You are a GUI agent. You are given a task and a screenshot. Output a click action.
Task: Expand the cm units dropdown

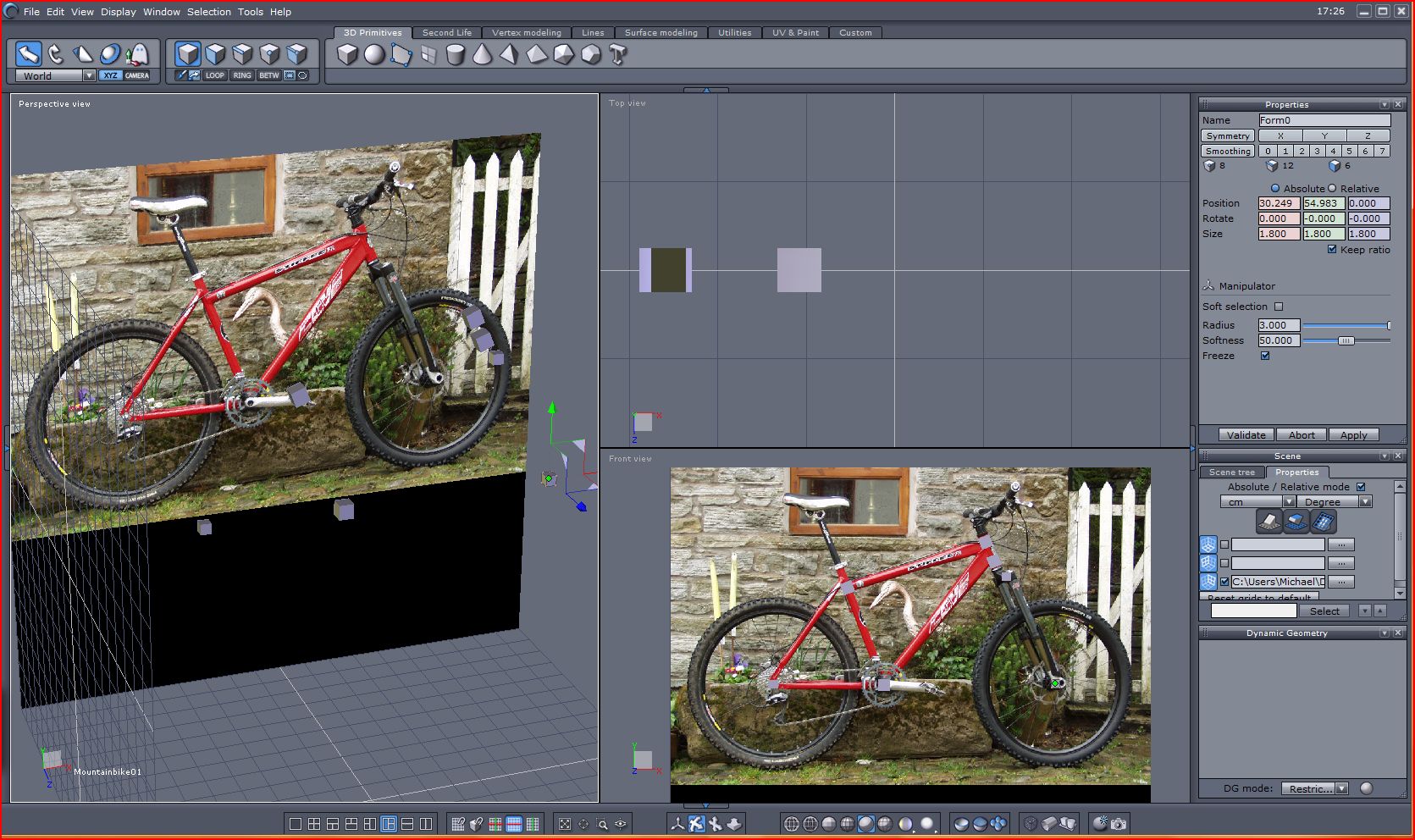click(1289, 501)
